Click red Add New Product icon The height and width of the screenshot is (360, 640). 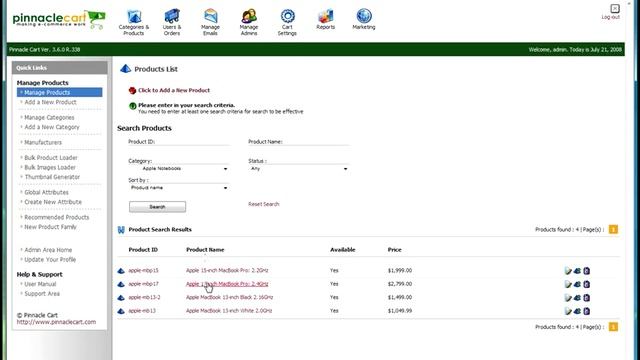pos(132,91)
